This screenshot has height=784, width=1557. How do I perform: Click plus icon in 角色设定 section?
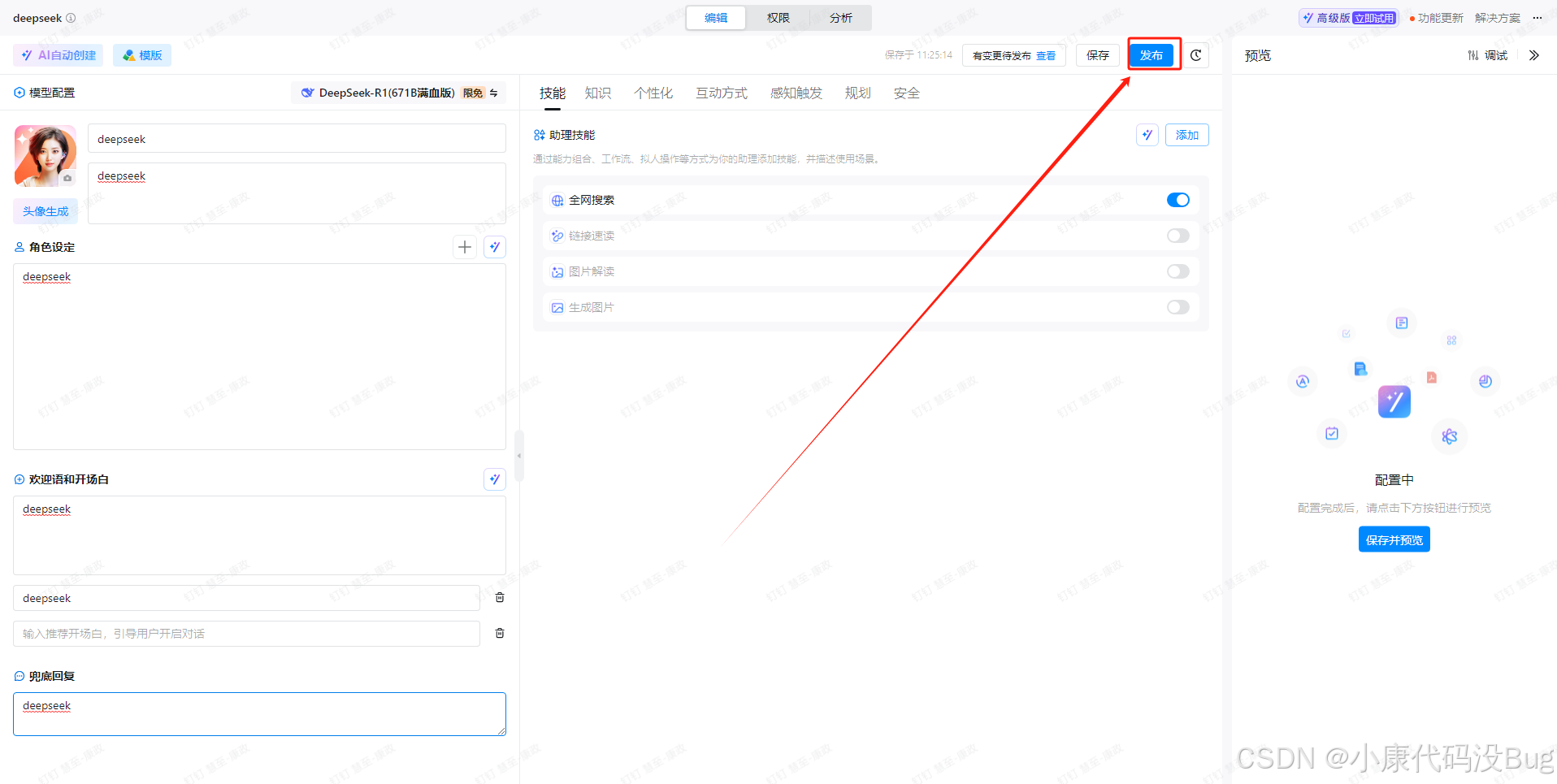465,247
